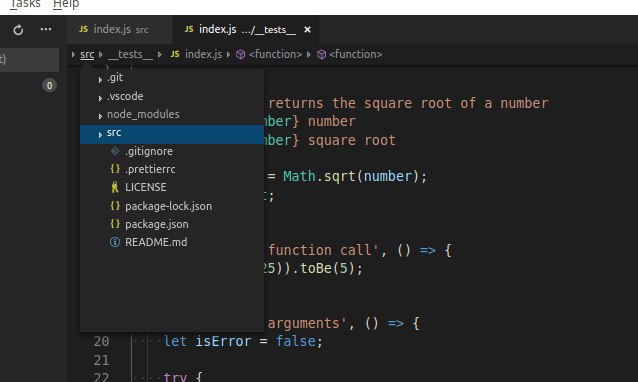Select the index.js __tests__ tab
This screenshot has height=382, width=638.
(x=245, y=30)
